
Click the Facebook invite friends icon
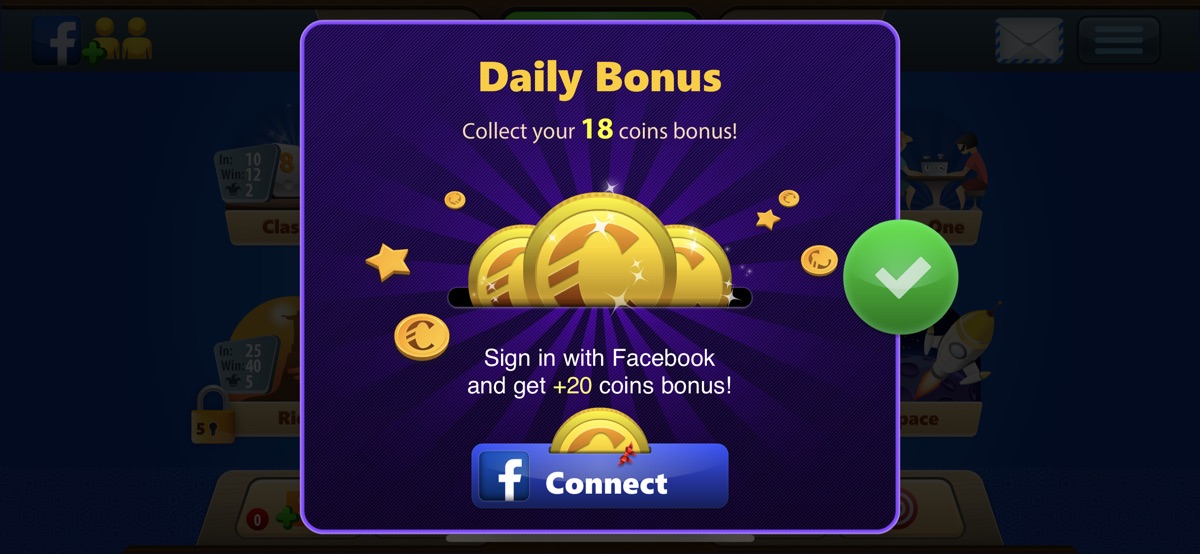point(91,41)
